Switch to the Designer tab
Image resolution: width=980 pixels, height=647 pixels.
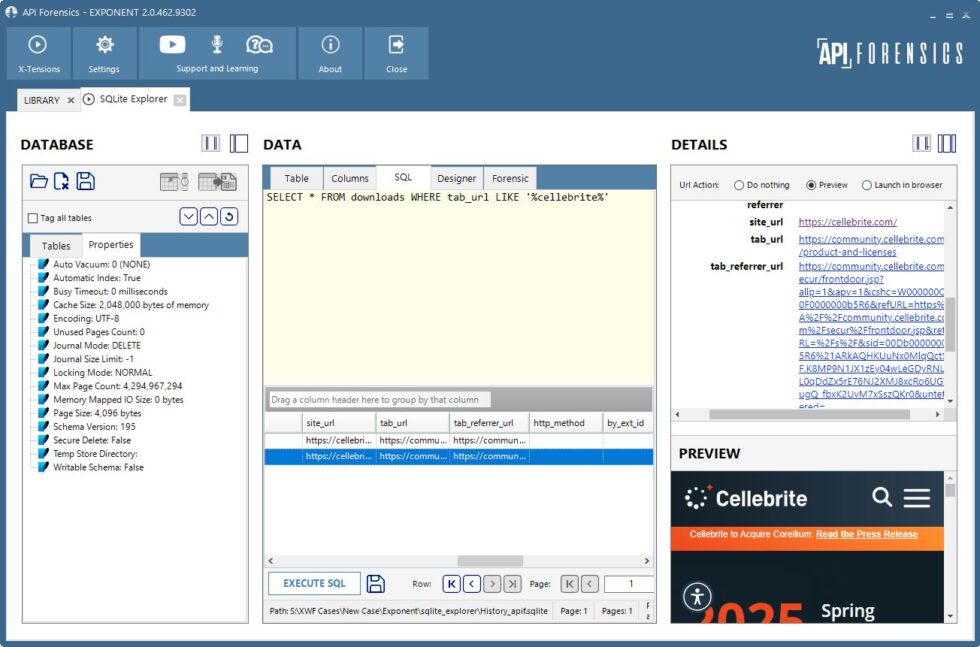(x=457, y=177)
